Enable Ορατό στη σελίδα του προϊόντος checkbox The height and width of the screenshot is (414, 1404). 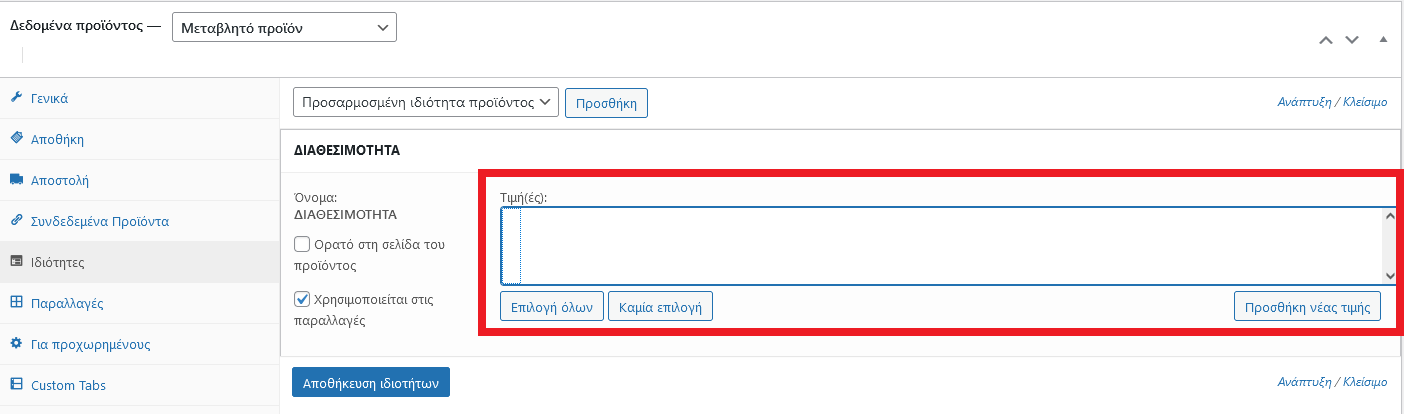point(302,244)
